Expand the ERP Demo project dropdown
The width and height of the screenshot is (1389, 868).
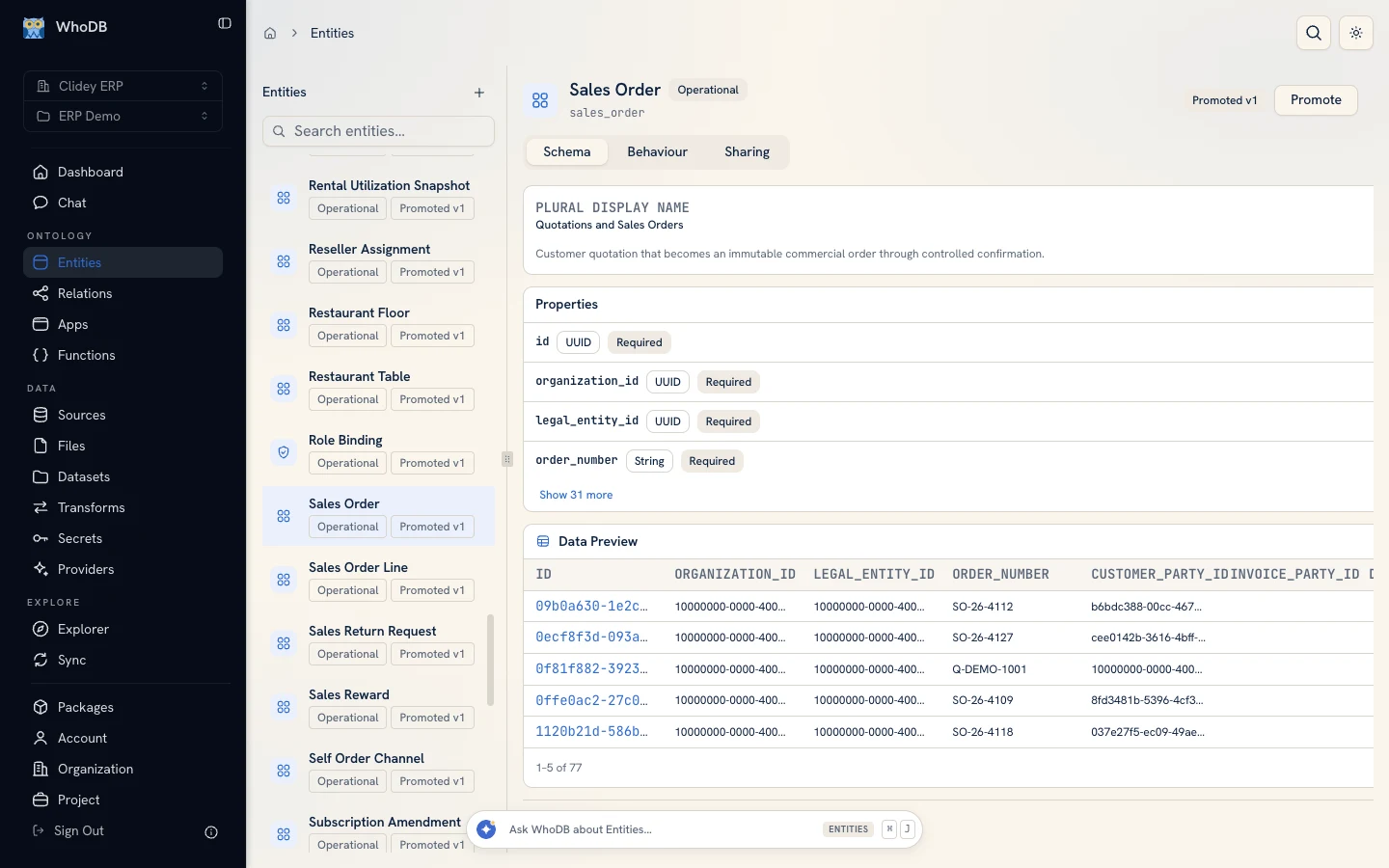pyautogui.click(x=123, y=116)
